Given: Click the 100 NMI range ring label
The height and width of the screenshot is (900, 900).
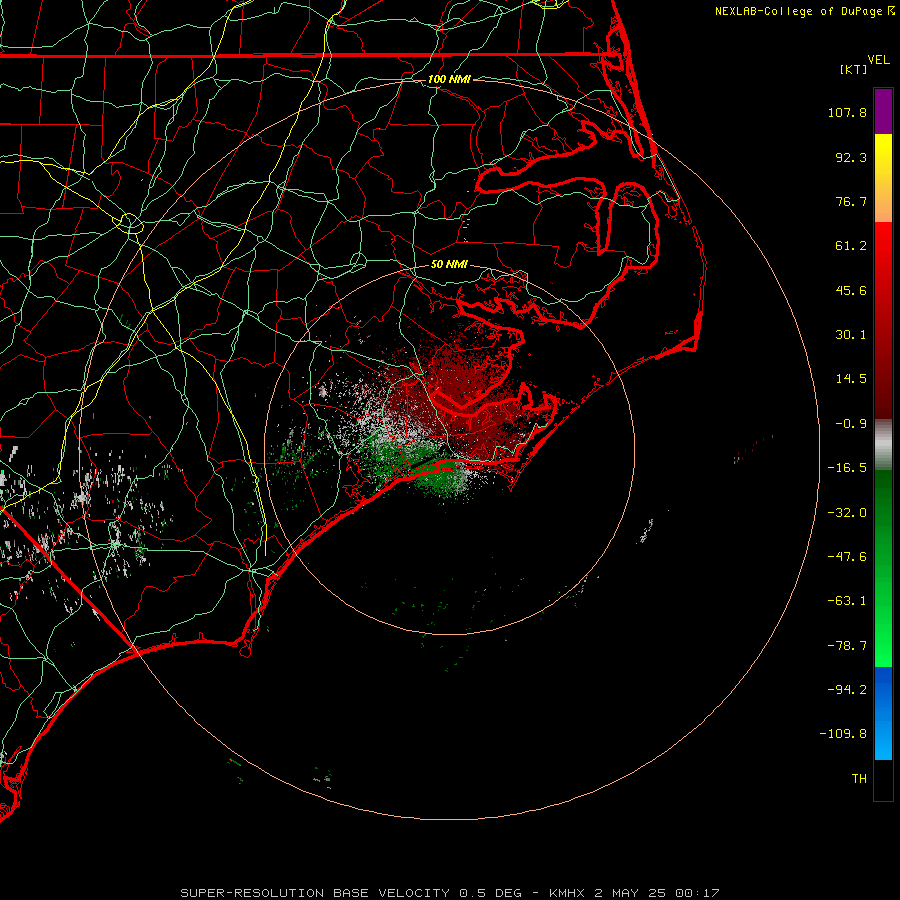Looking at the screenshot, I should [449, 79].
